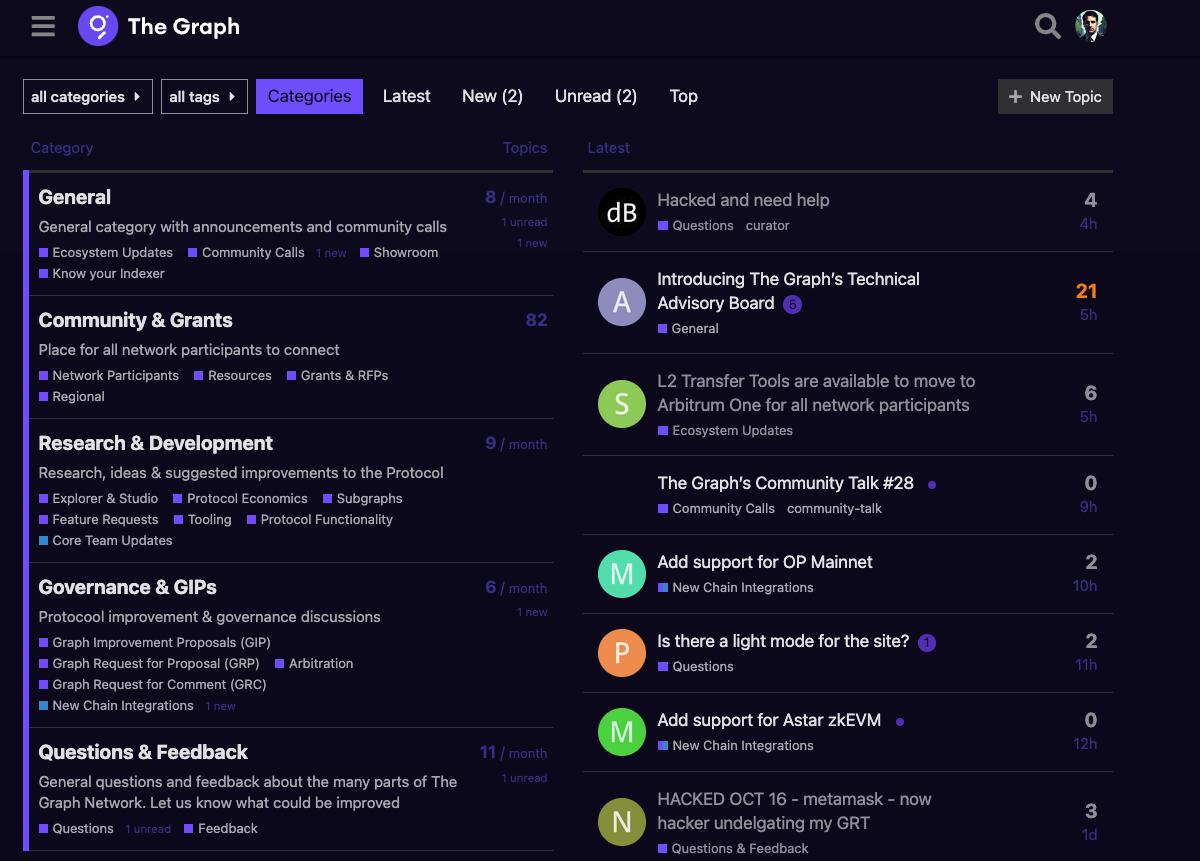Switch to the Latest tab
1200x861 pixels.
407,97
